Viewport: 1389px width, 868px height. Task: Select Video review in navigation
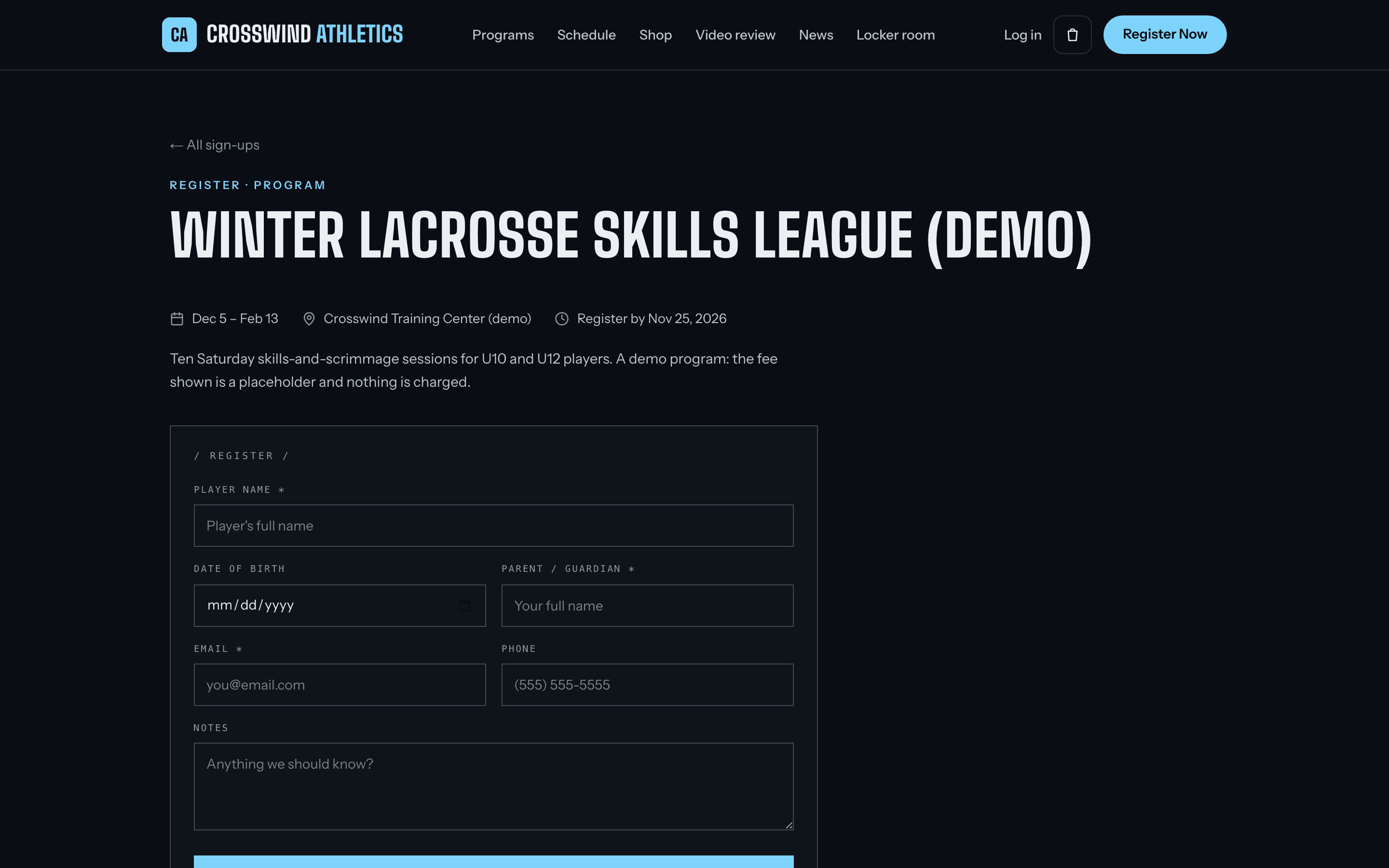(735, 35)
